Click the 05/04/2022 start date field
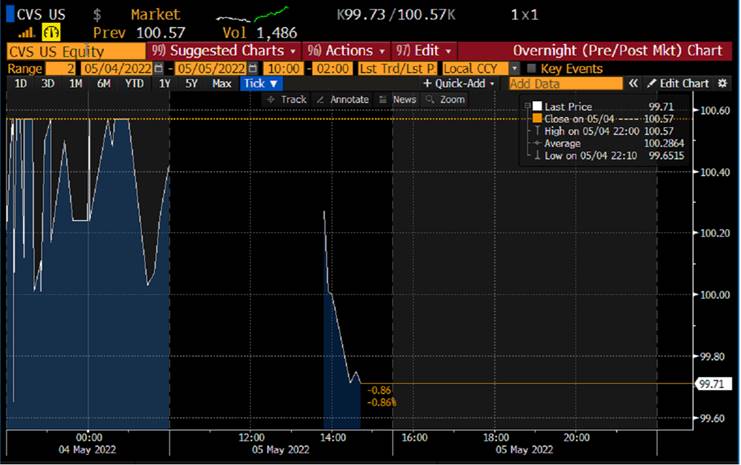 pos(118,69)
